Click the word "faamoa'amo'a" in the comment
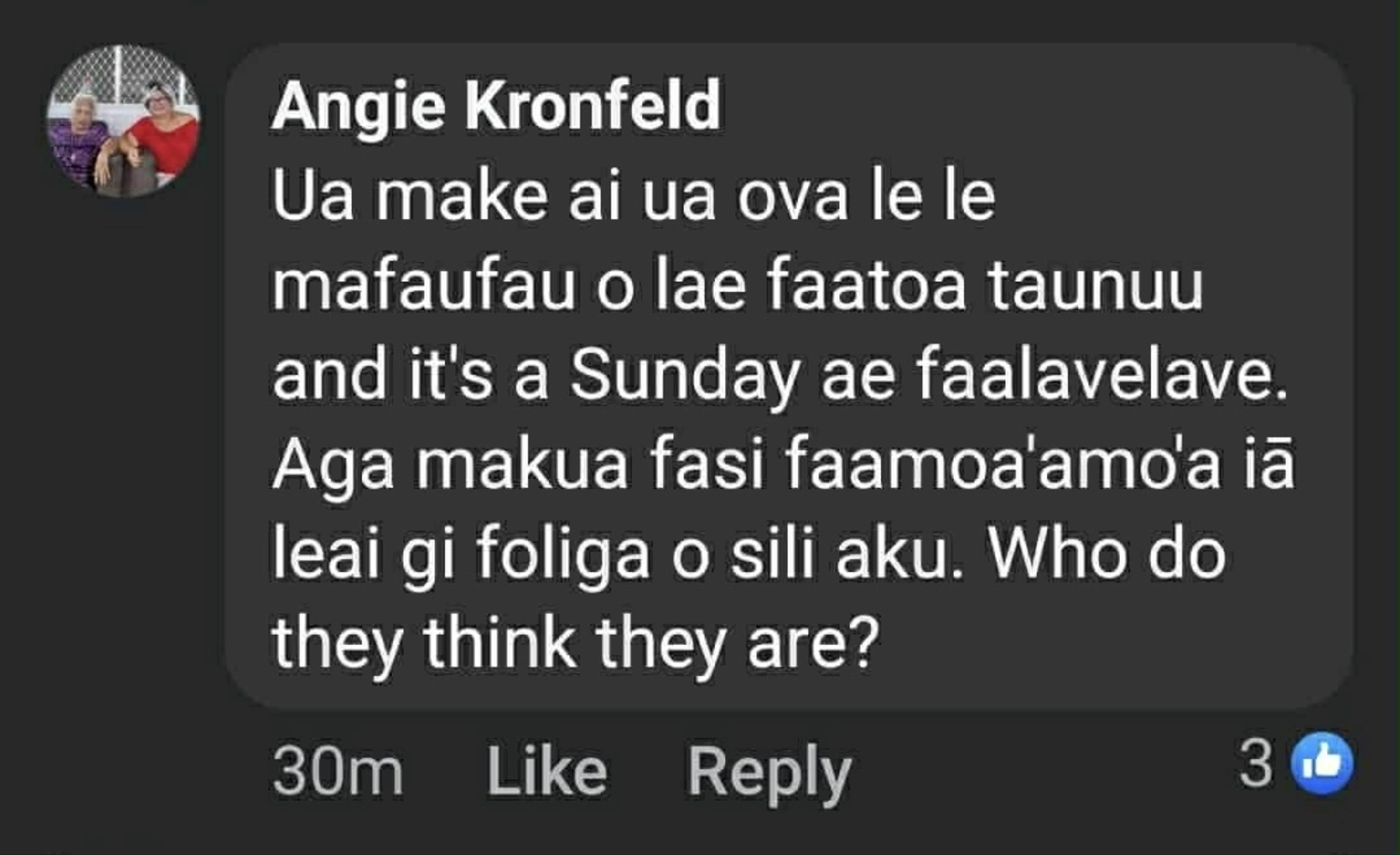The image size is (1400, 855). point(1002,465)
